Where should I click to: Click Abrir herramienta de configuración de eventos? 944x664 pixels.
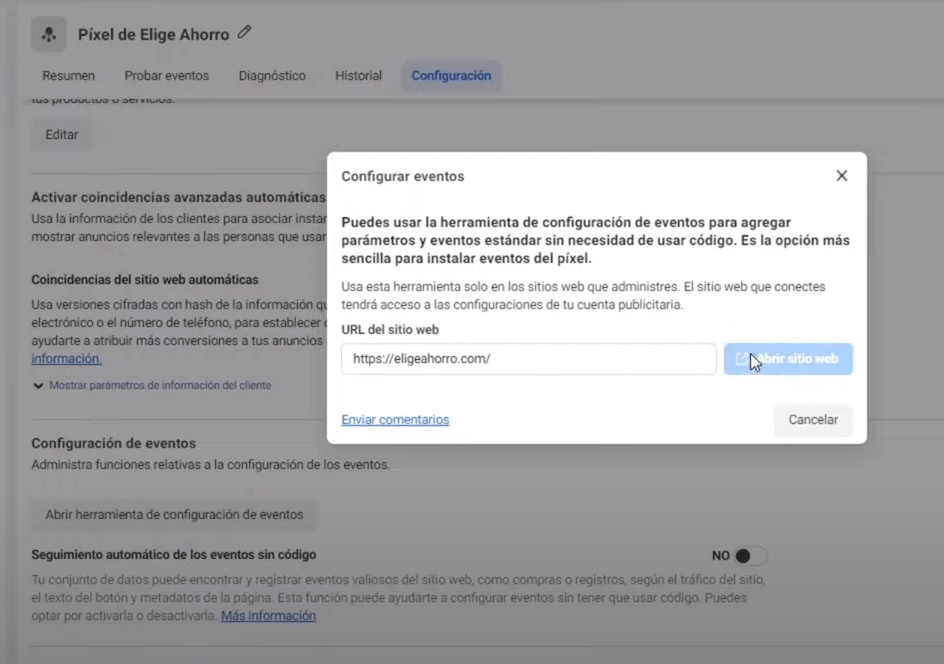pyautogui.click(x=174, y=515)
